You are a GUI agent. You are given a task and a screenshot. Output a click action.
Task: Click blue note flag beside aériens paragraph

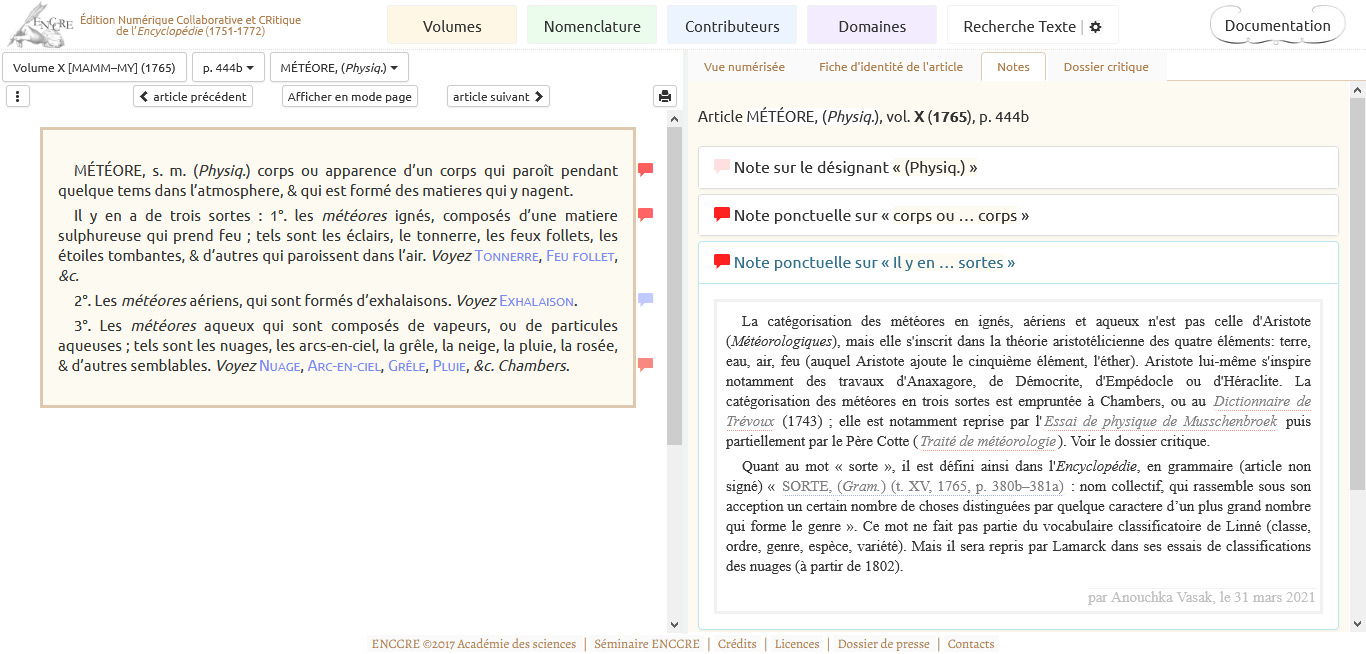pyautogui.click(x=645, y=300)
